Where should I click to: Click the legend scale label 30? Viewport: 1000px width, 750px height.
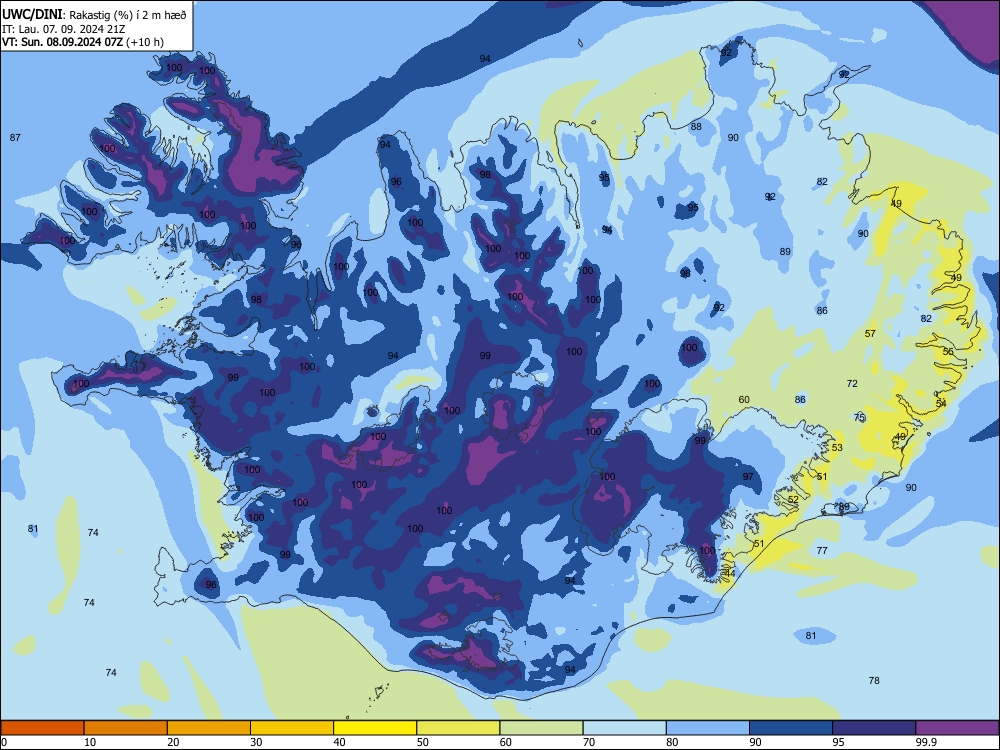pos(256,742)
